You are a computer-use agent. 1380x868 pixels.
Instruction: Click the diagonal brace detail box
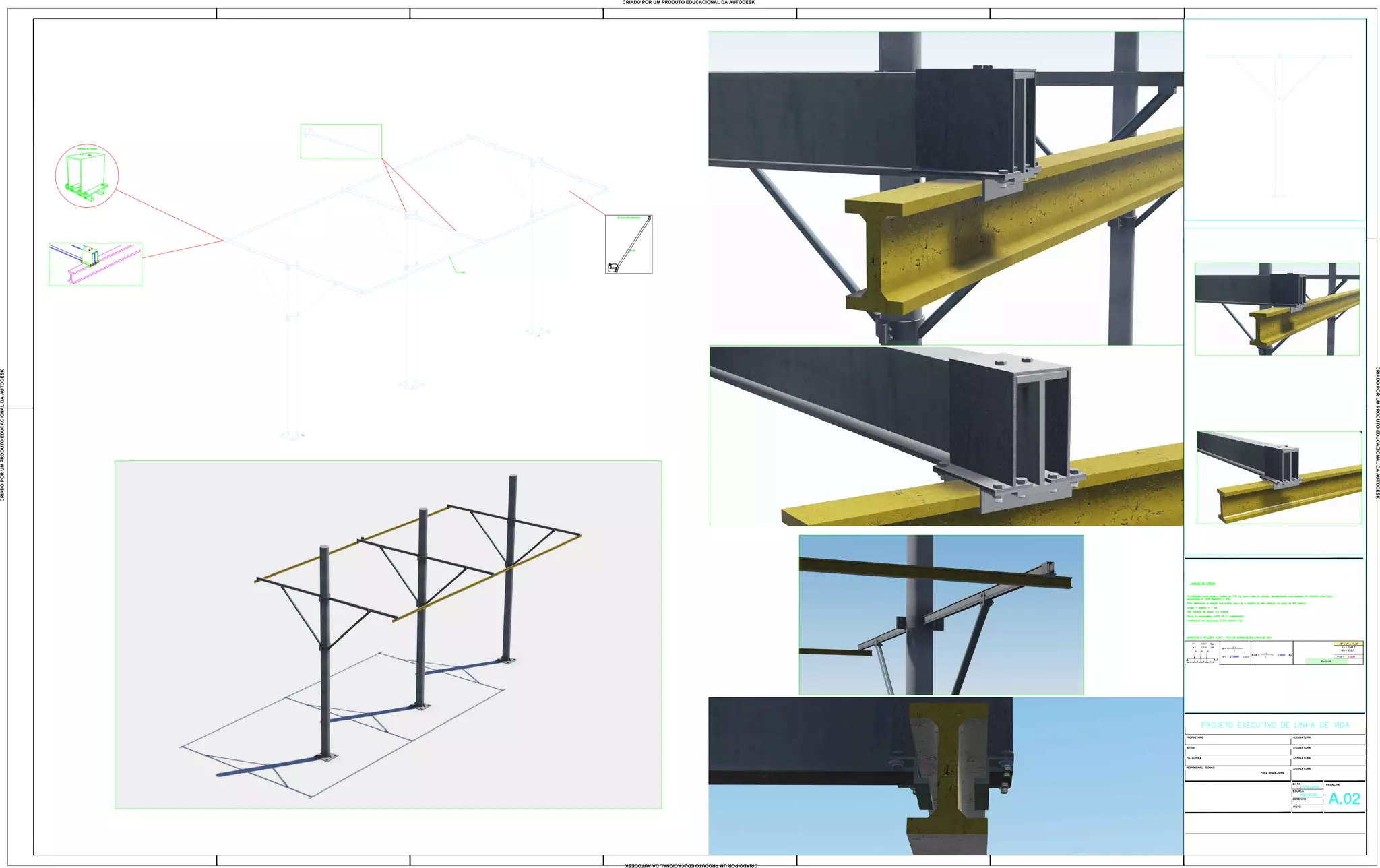(x=629, y=244)
